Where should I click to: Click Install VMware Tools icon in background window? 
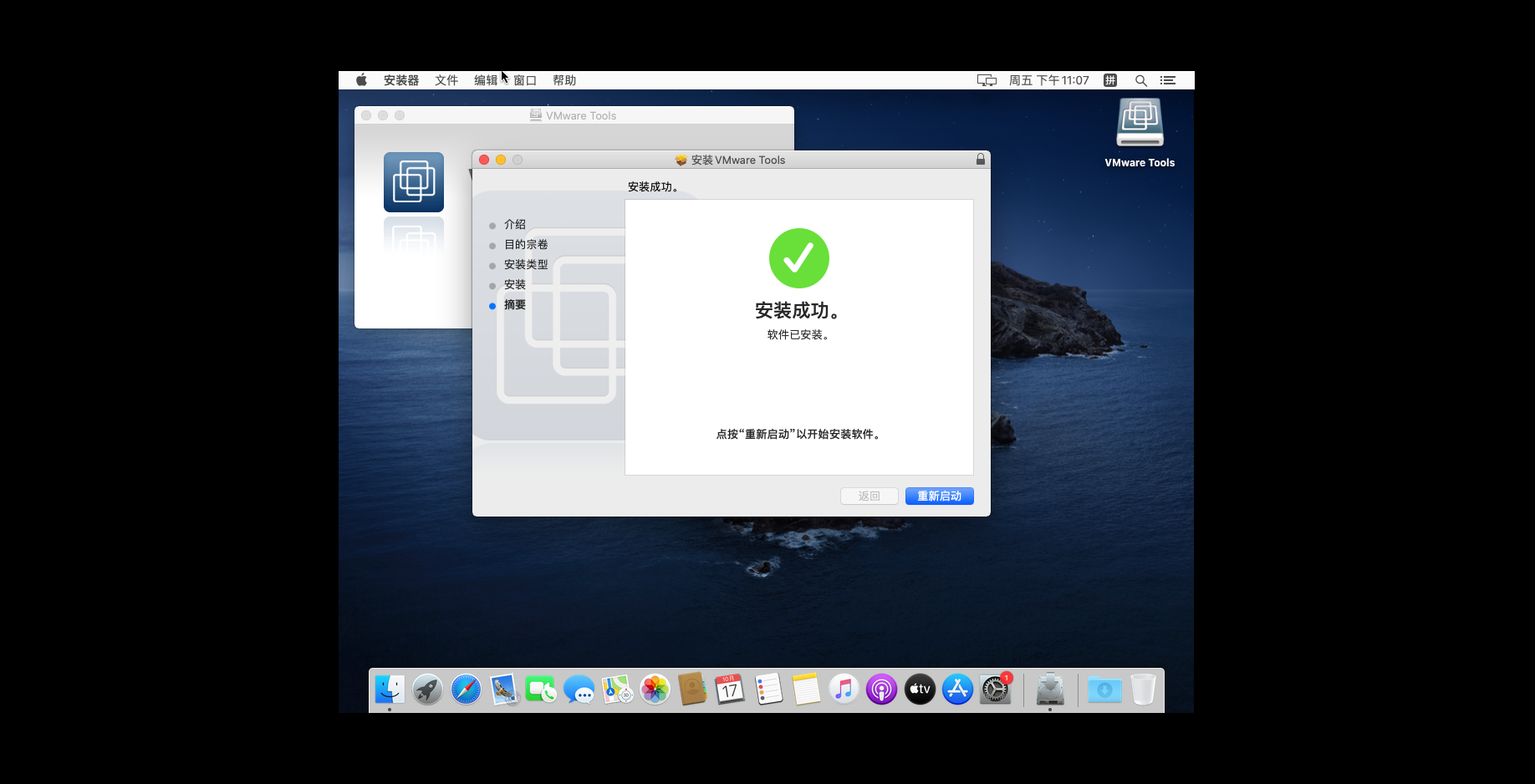414,182
